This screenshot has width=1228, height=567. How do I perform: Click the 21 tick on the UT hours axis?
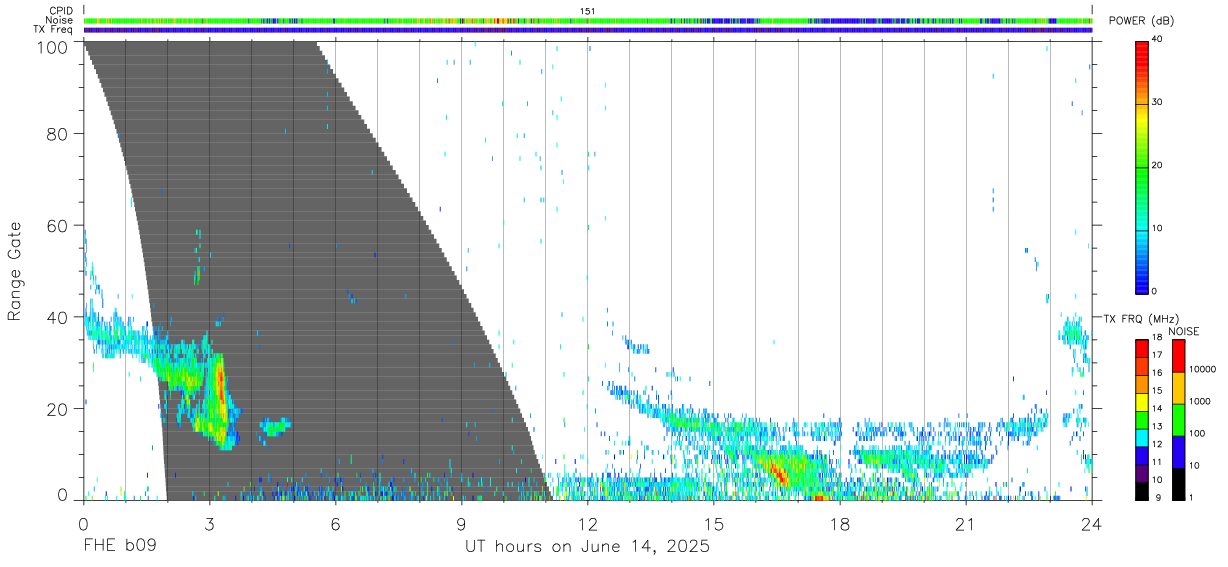[x=966, y=524]
